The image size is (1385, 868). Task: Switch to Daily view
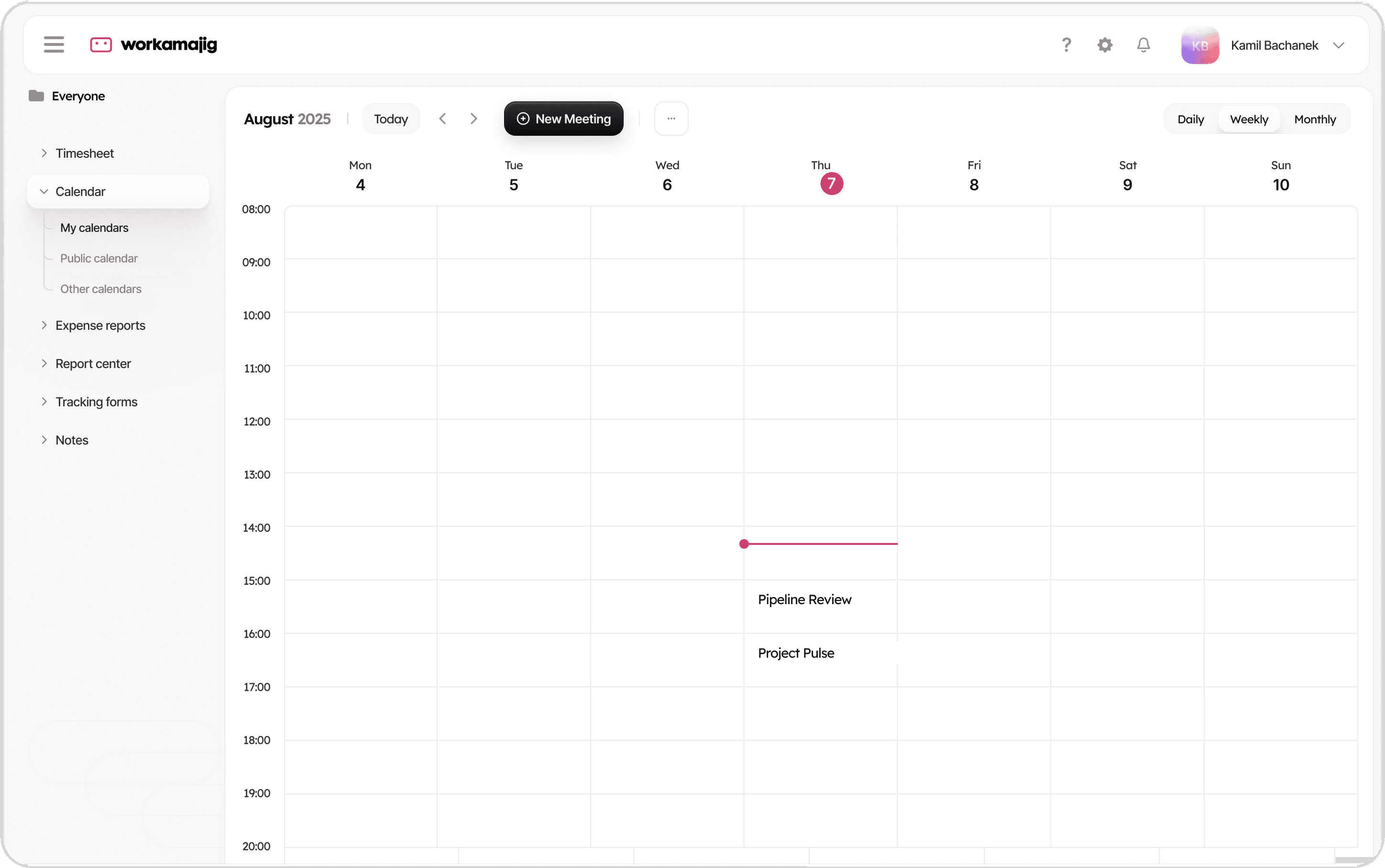coord(1190,119)
